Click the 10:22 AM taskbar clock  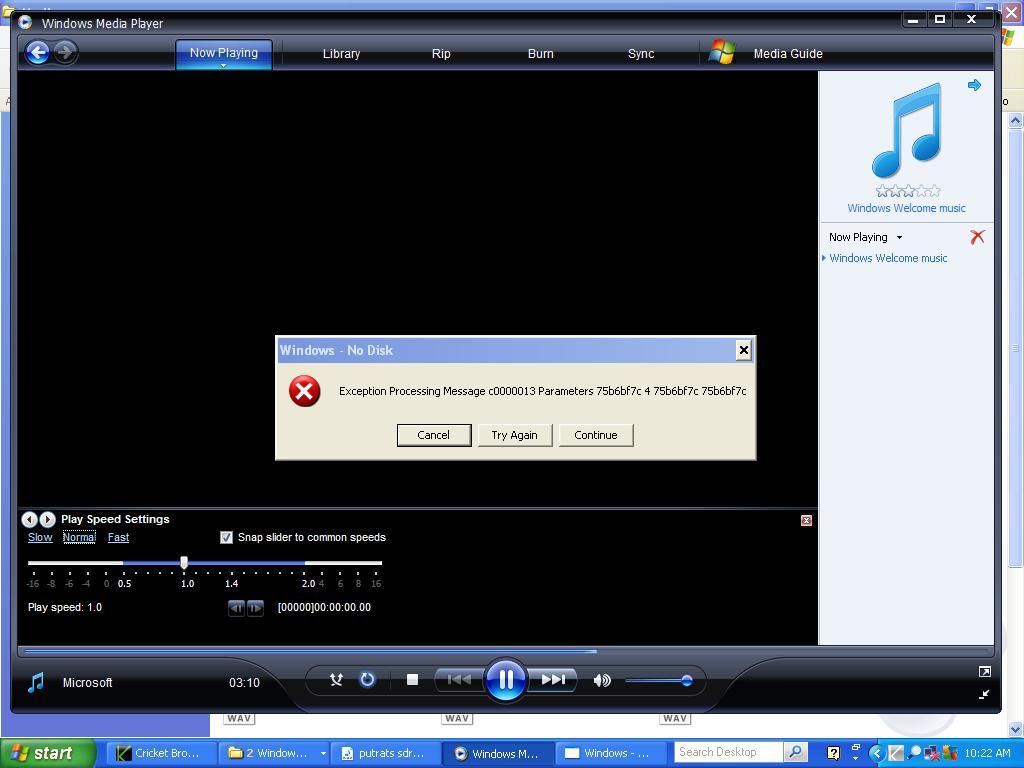point(987,753)
